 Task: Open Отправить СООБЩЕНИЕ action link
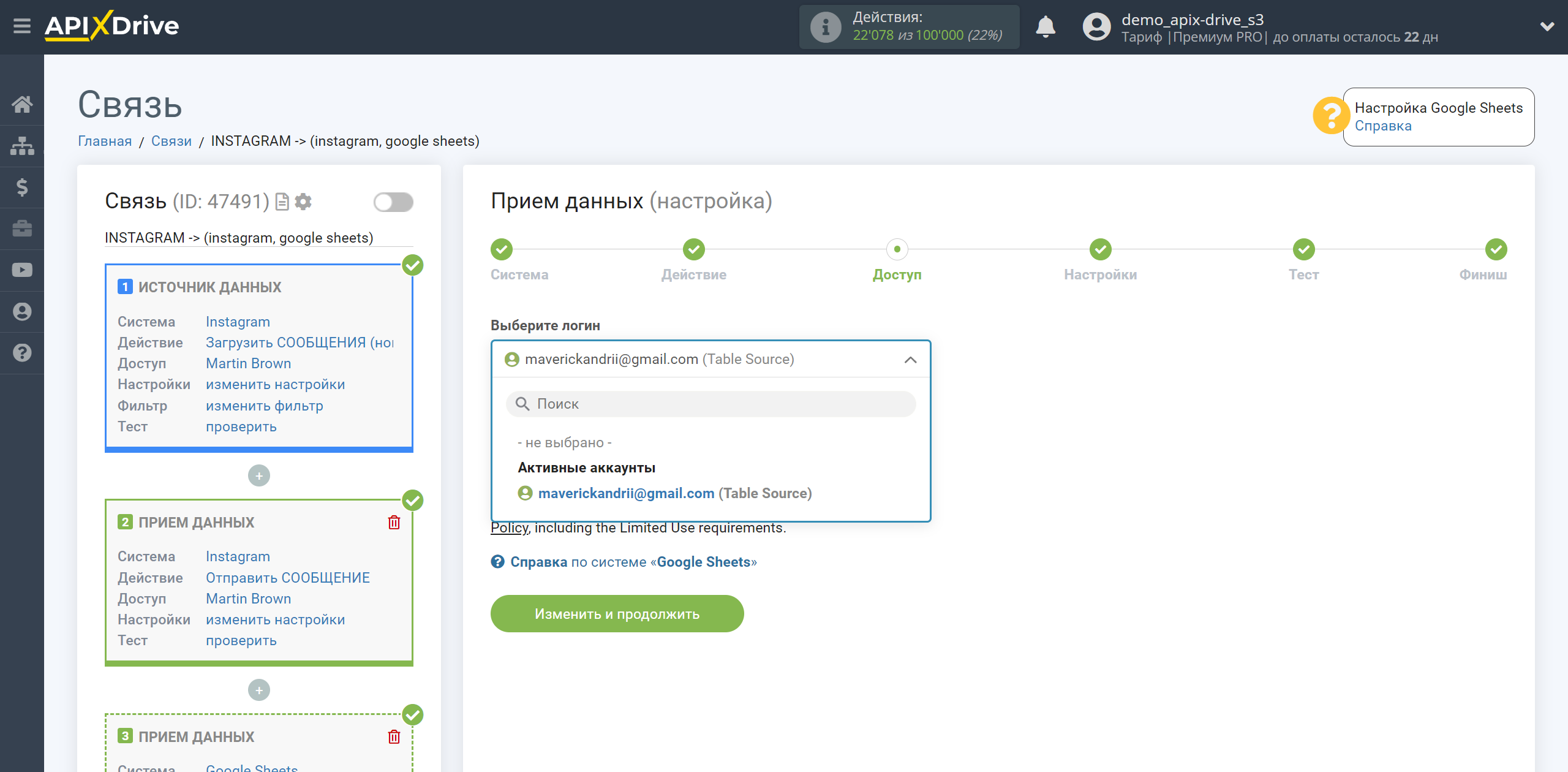pos(287,578)
